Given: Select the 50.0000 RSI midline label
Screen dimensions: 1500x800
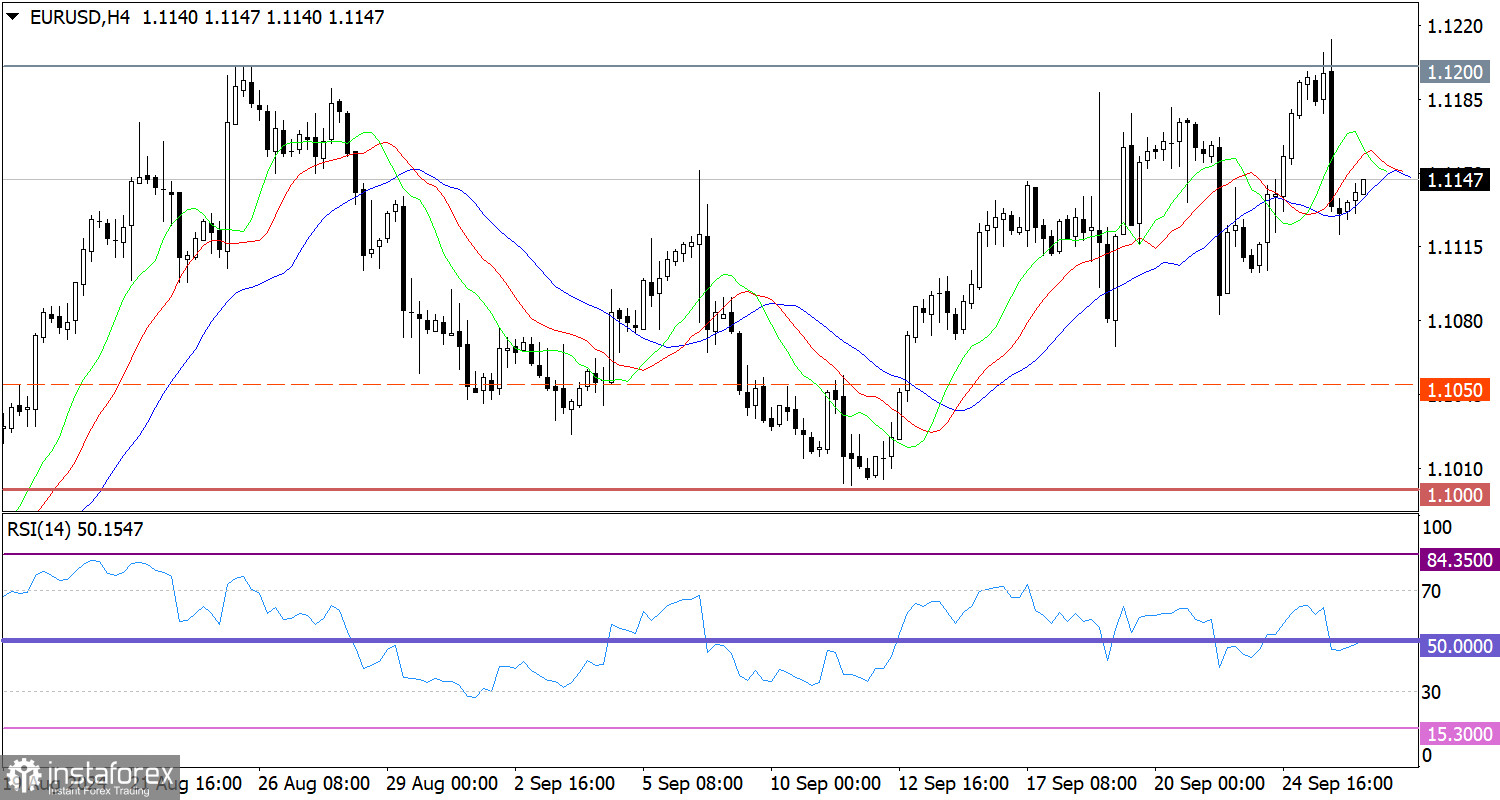Looking at the screenshot, I should click(1459, 647).
